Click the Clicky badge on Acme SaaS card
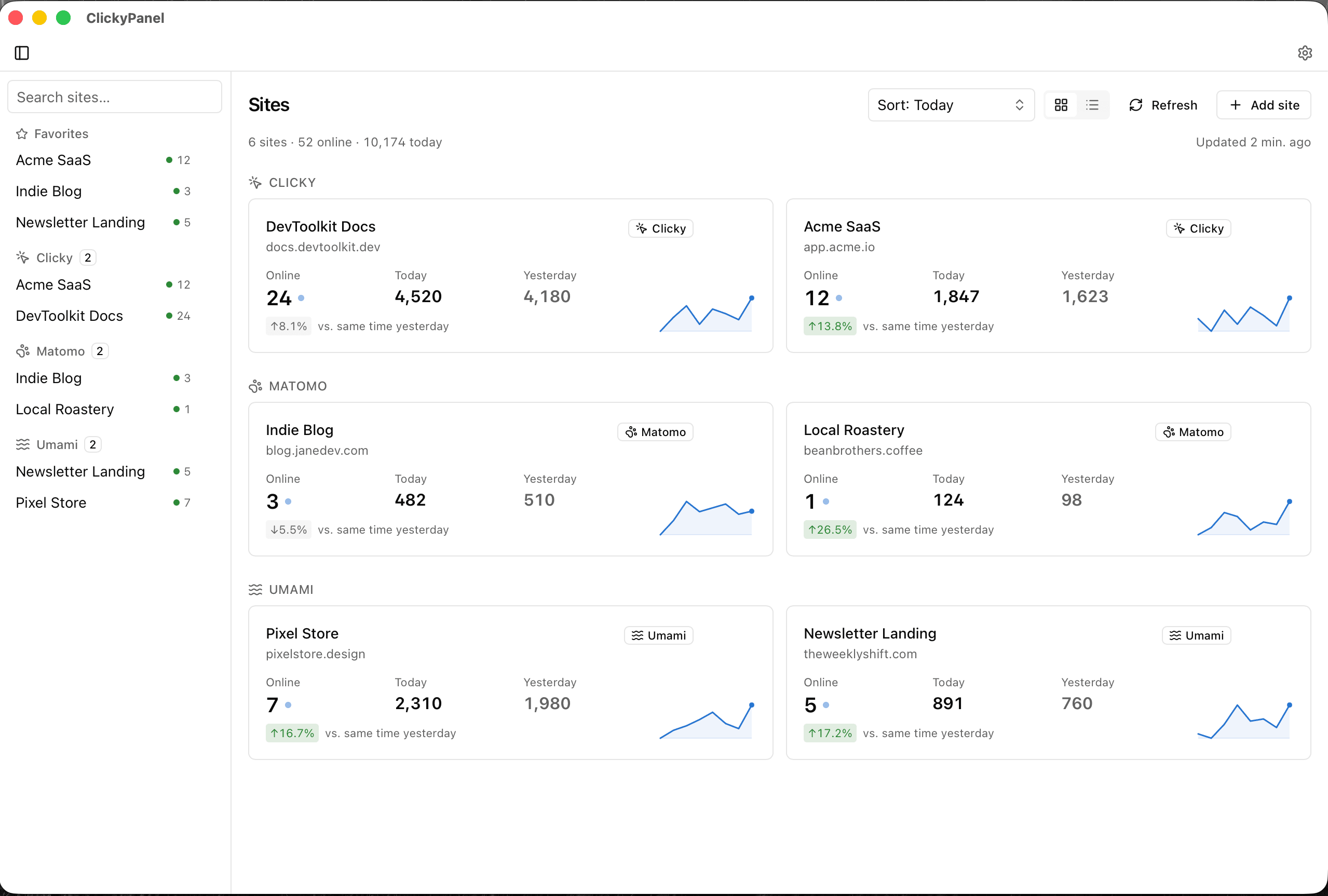This screenshot has height=896, width=1328. click(1198, 228)
